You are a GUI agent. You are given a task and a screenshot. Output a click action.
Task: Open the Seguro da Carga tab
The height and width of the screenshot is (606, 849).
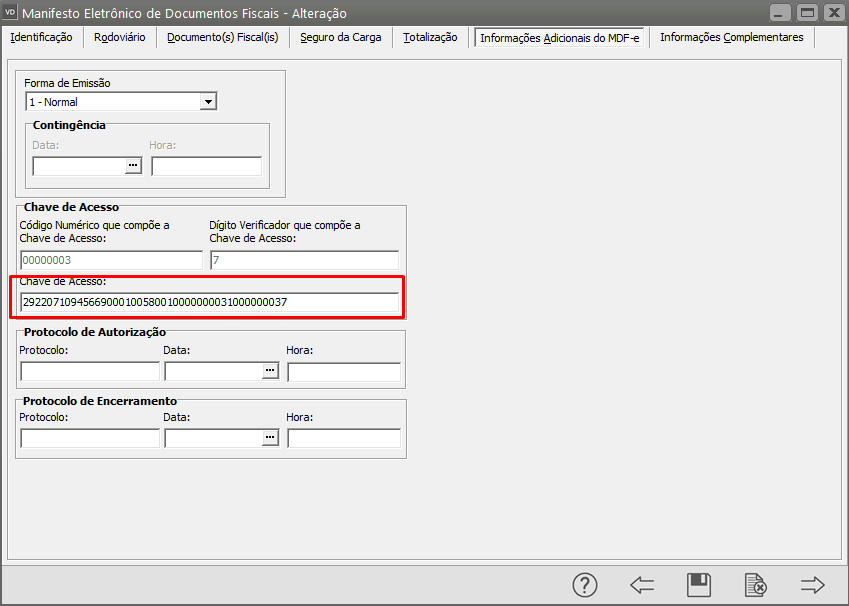tap(341, 37)
